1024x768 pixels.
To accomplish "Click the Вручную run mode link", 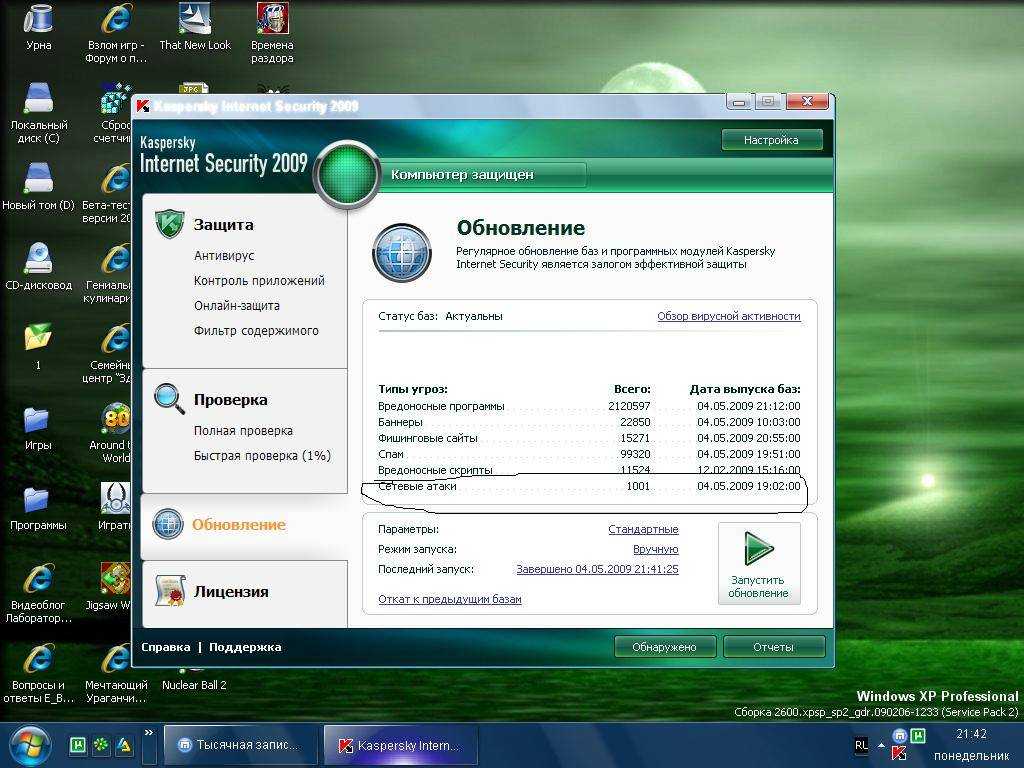I will (656, 549).
